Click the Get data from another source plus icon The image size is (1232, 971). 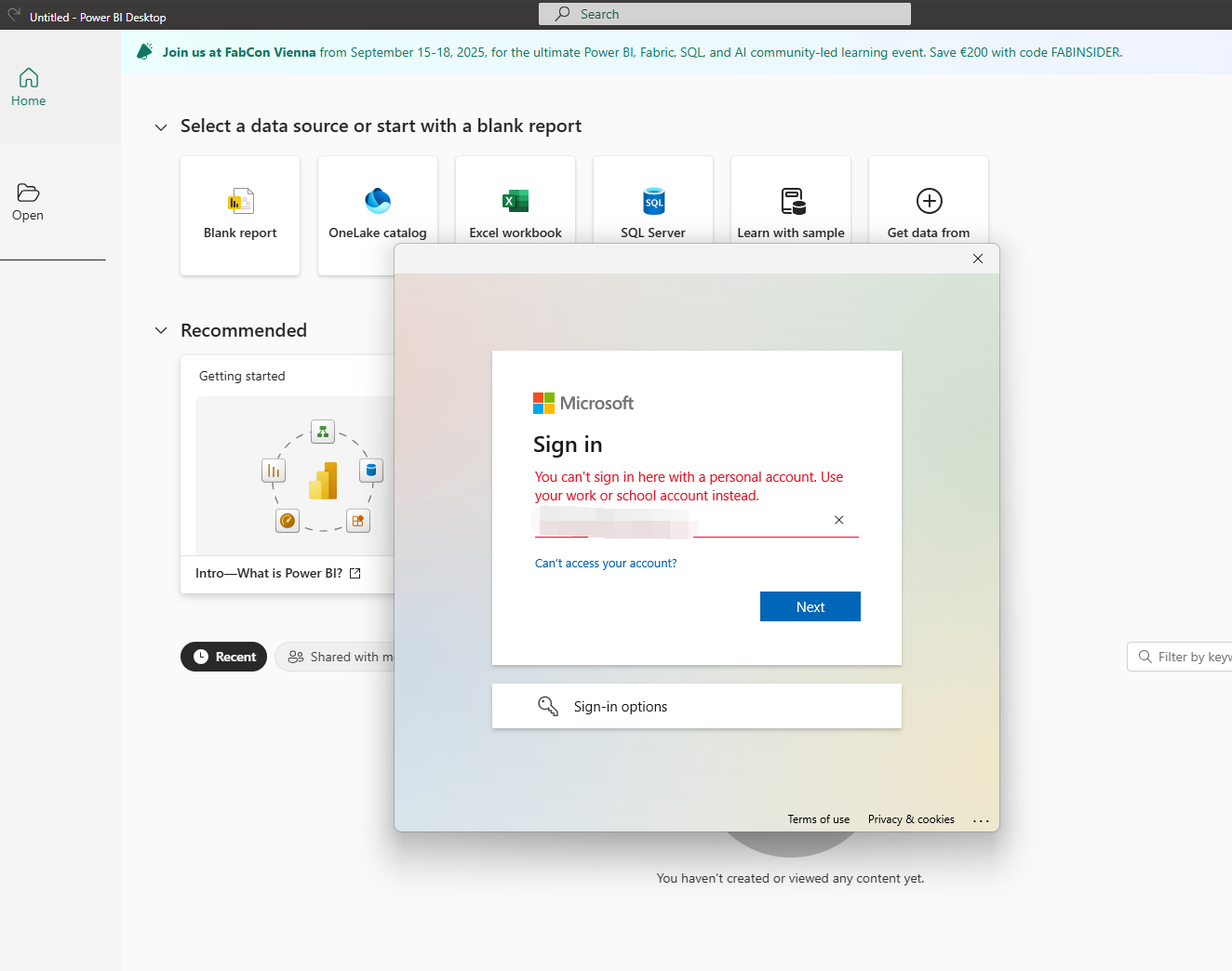click(930, 201)
